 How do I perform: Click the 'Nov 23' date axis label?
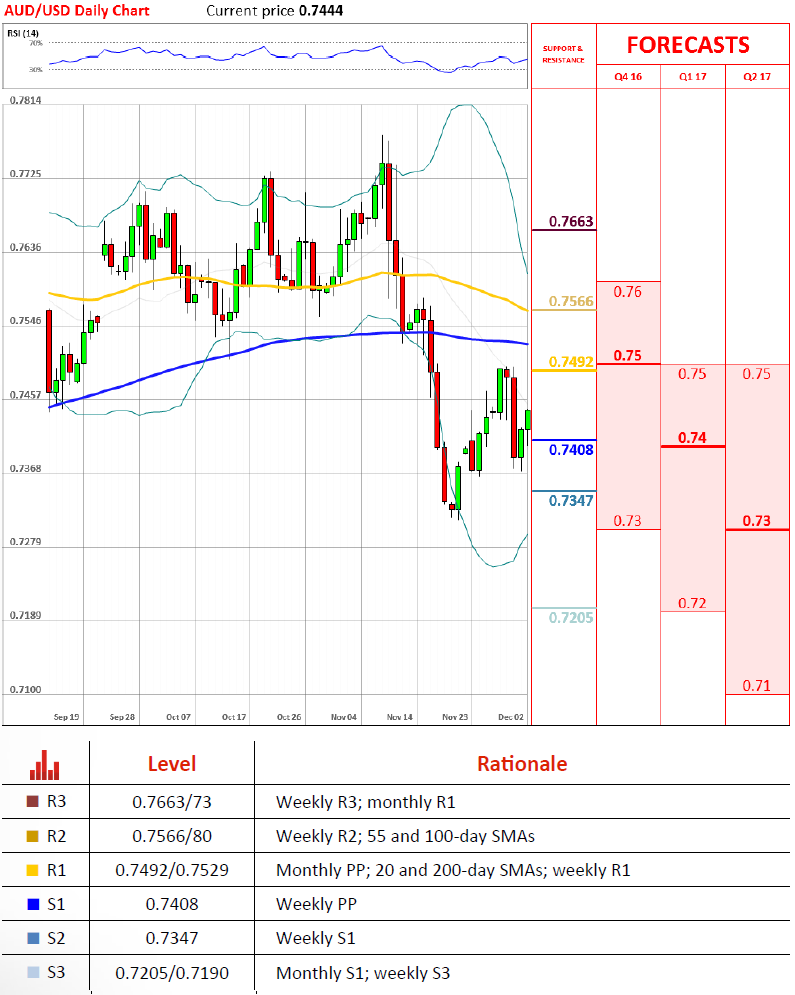(455, 717)
